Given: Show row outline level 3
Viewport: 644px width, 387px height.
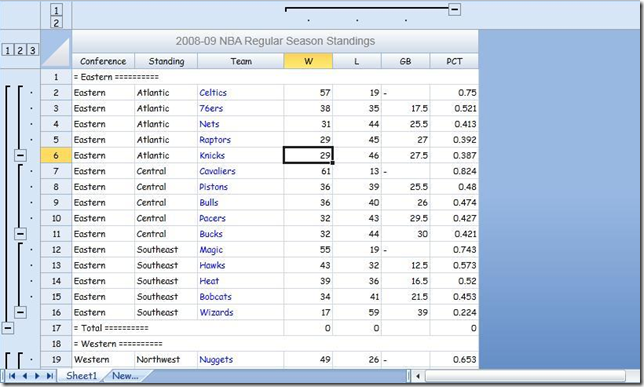Looking at the screenshot, I should tap(32, 50).
